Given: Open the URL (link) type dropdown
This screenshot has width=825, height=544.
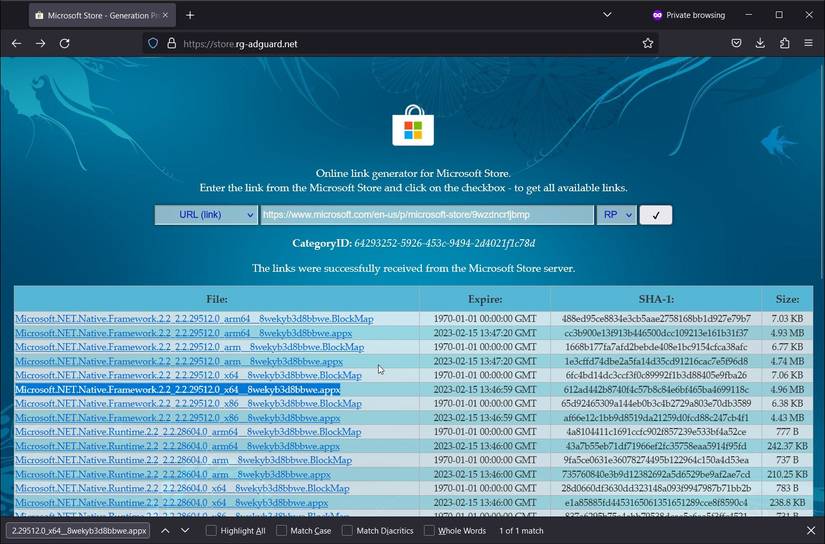Looking at the screenshot, I should (x=206, y=215).
